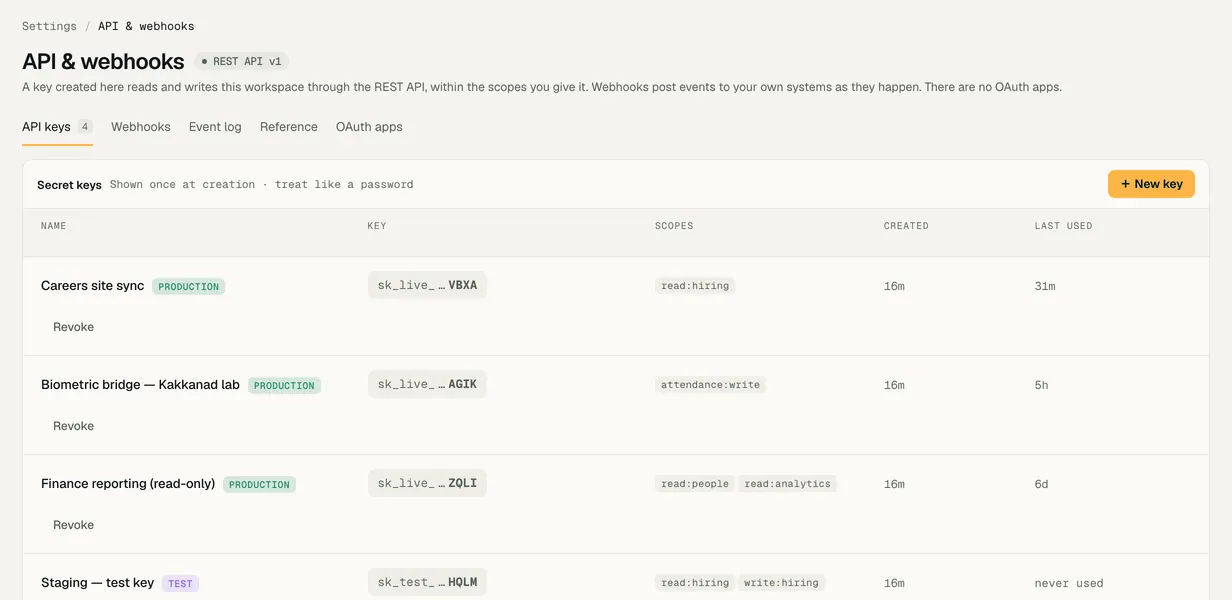Viewport: 1232px width, 600px height.
Task: Click the Secret keys section heading
Action: 69,185
